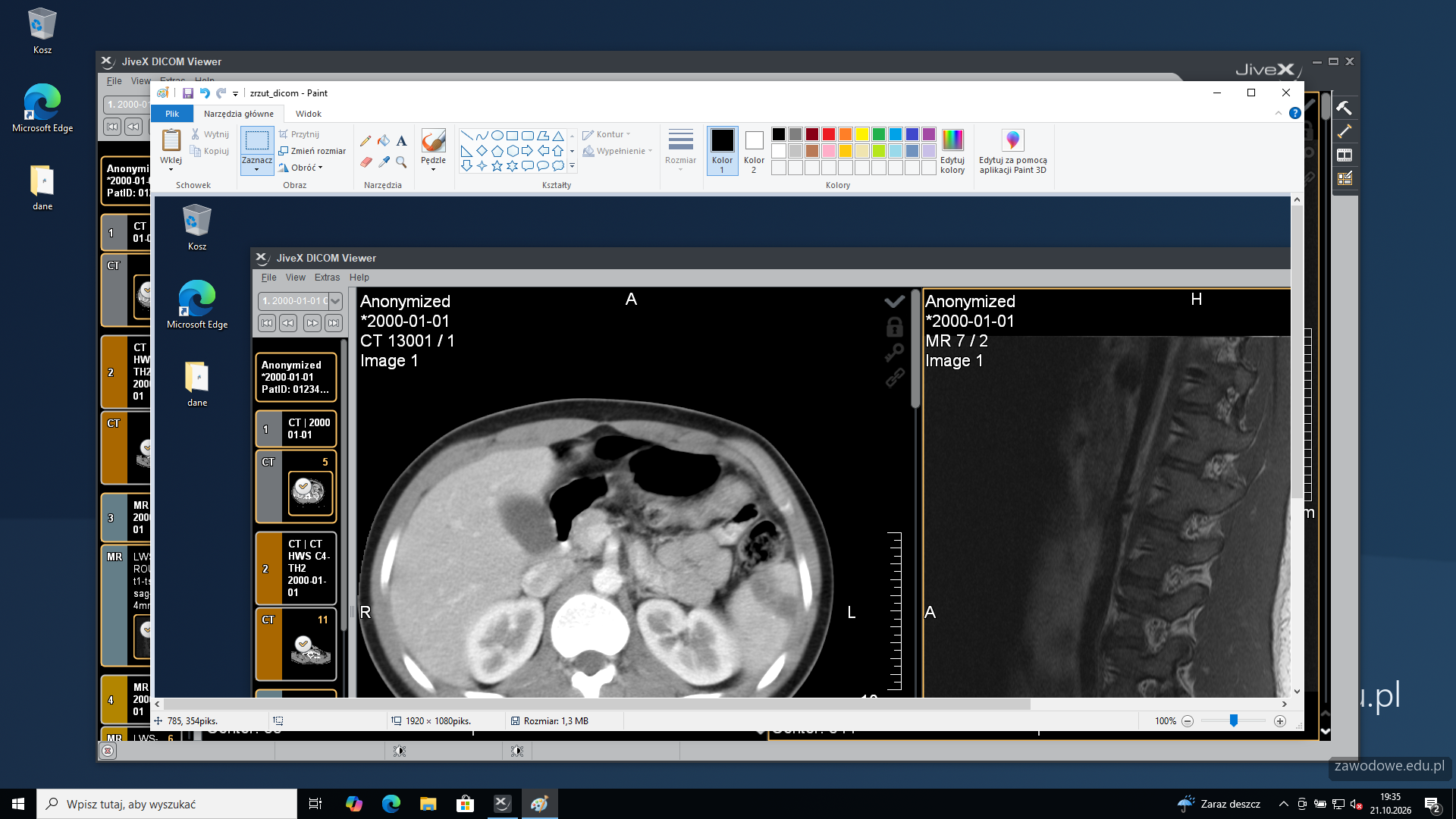Open the Plik file tab

pyautogui.click(x=172, y=114)
